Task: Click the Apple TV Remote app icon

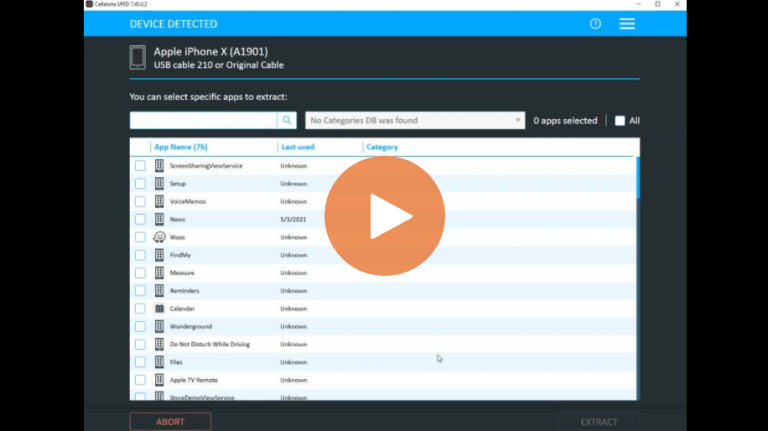Action: pos(159,380)
